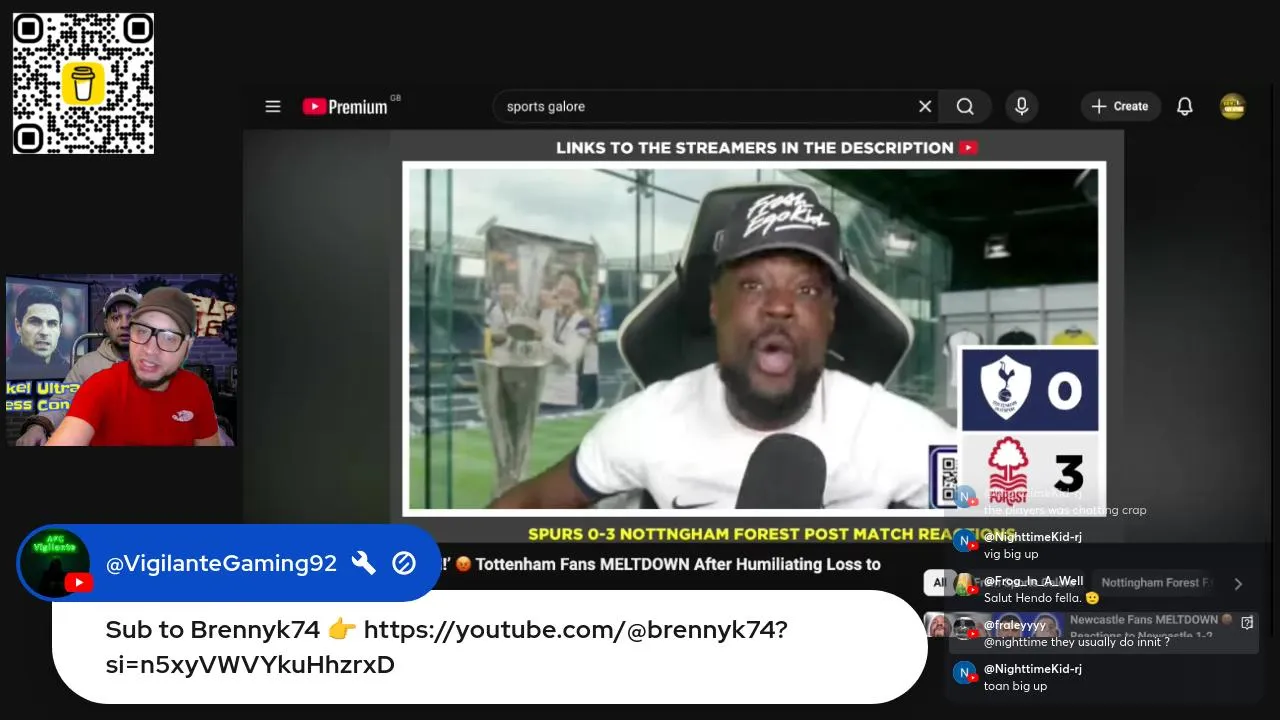Click the Nottingham Forest crest in score graphic

[x=1008, y=472]
